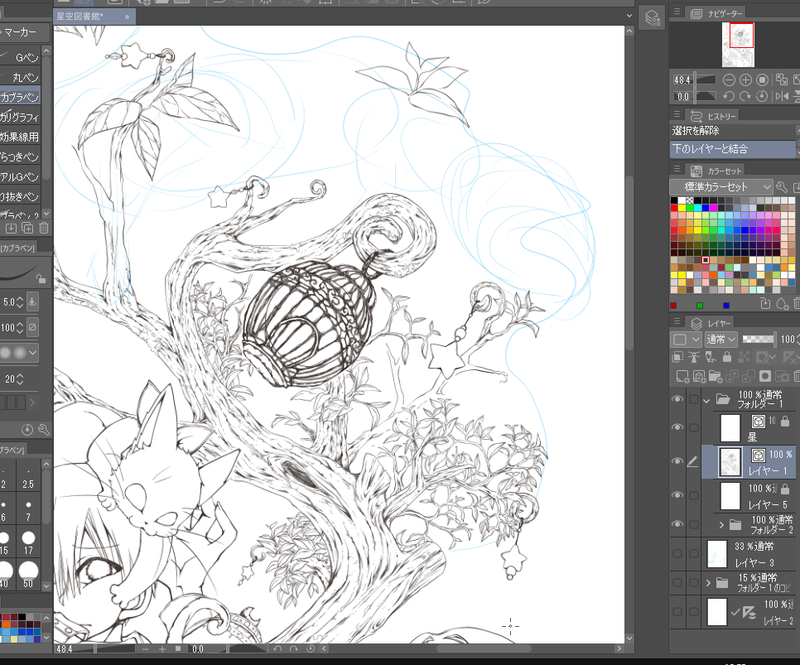Click the quick access panel icon
This screenshot has width=800, height=665.
coord(652,18)
